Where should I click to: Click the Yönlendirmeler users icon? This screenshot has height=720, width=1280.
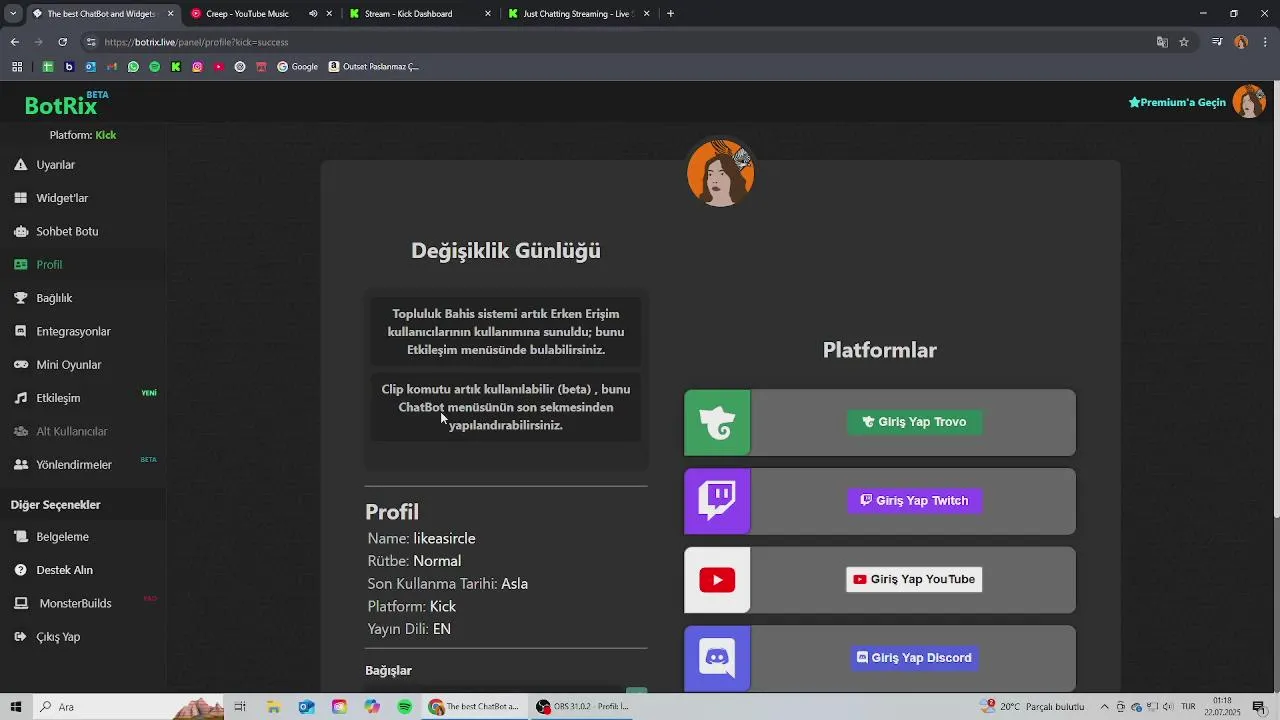pyautogui.click(x=20, y=465)
